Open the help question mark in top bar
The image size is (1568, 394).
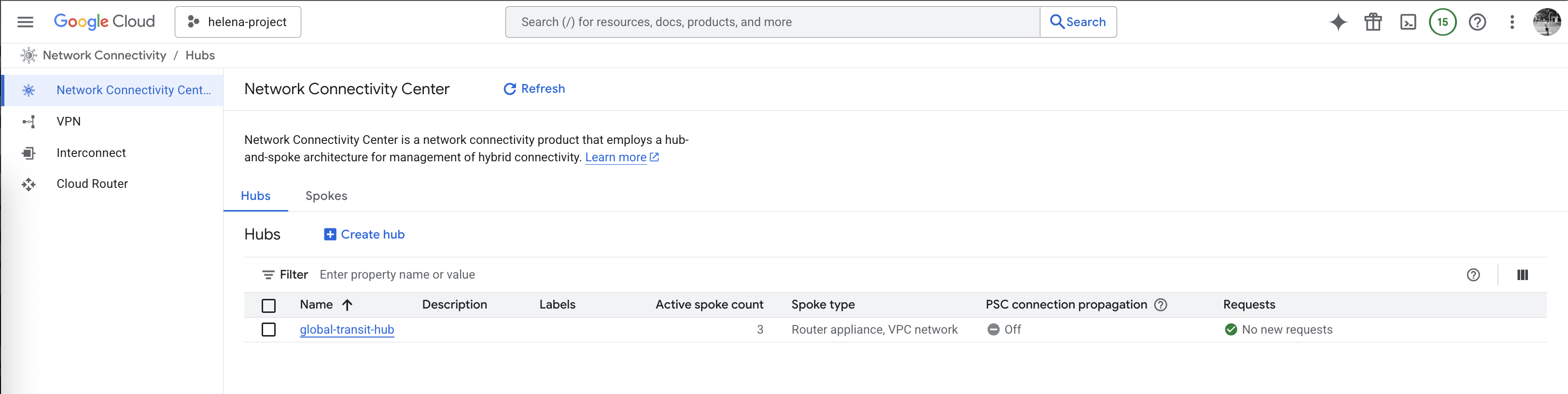click(1477, 22)
